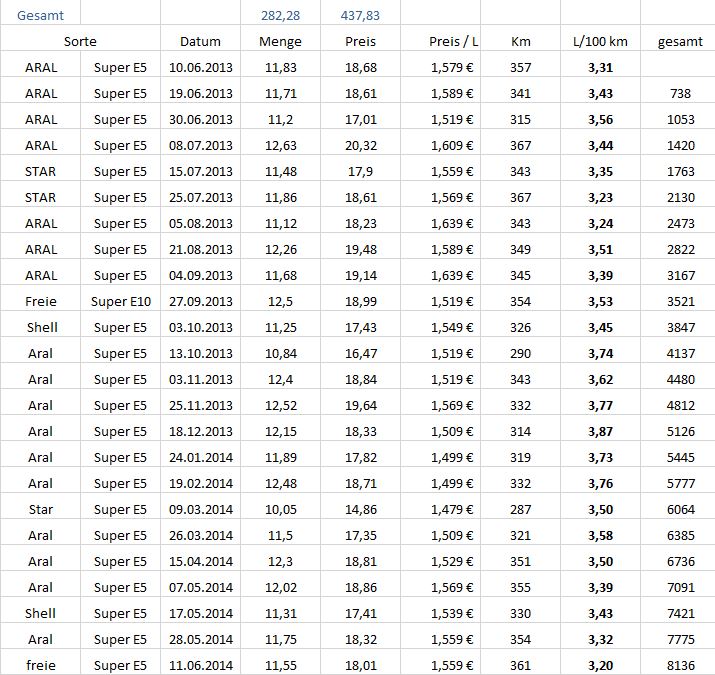This screenshot has width=715, height=675.
Task: Click the gesamt column header
Action: pos(678,42)
